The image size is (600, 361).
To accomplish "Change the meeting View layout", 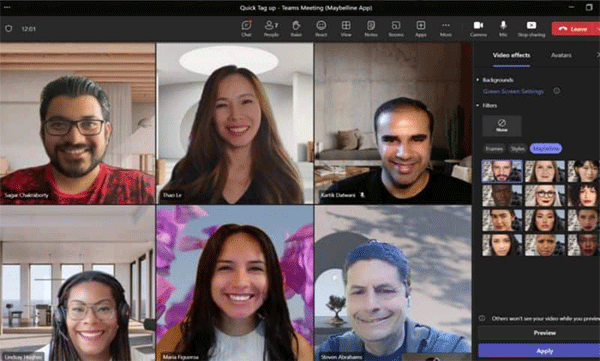I will click(346, 29).
